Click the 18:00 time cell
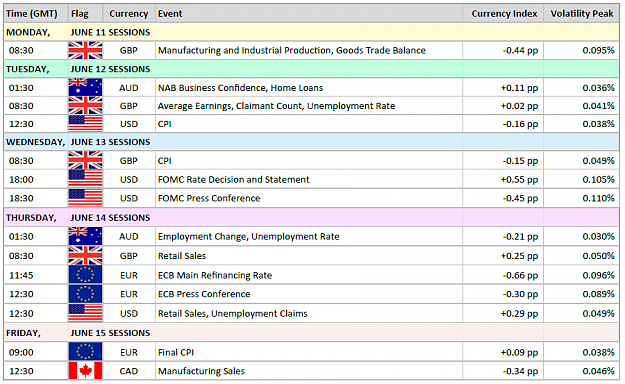 coord(21,179)
